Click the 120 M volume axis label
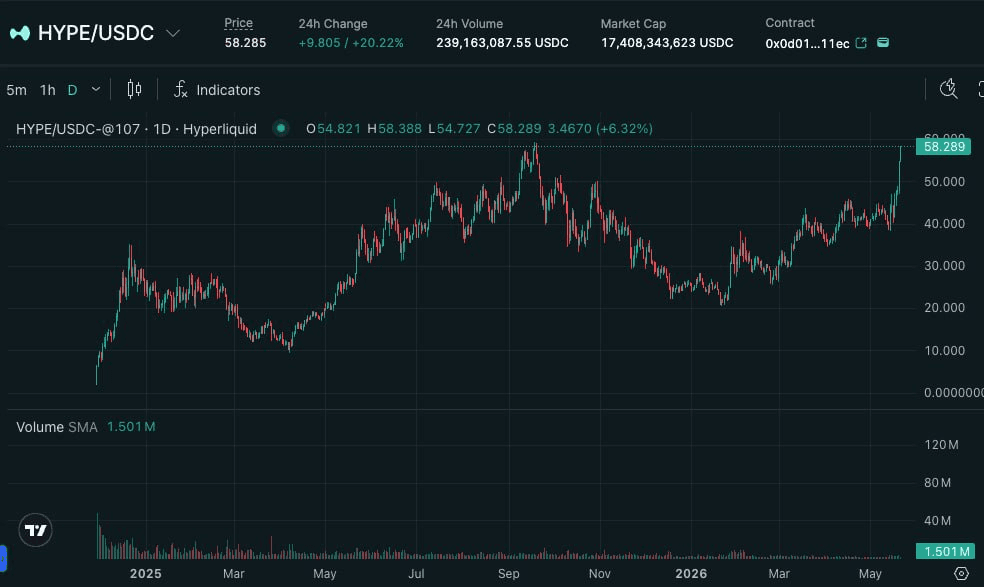984x587 pixels. point(941,444)
